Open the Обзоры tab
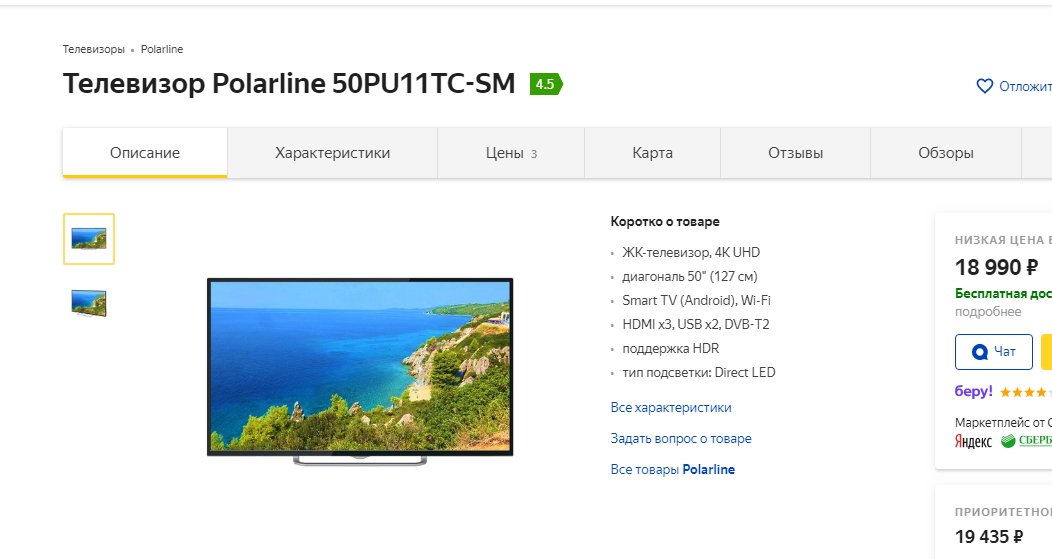The height and width of the screenshot is (559, 1052). click(946, 152)
